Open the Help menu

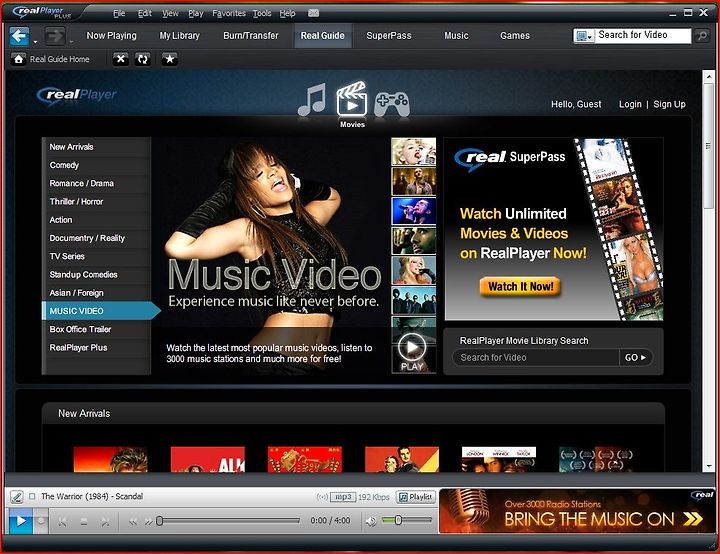(x=287, y=13)
